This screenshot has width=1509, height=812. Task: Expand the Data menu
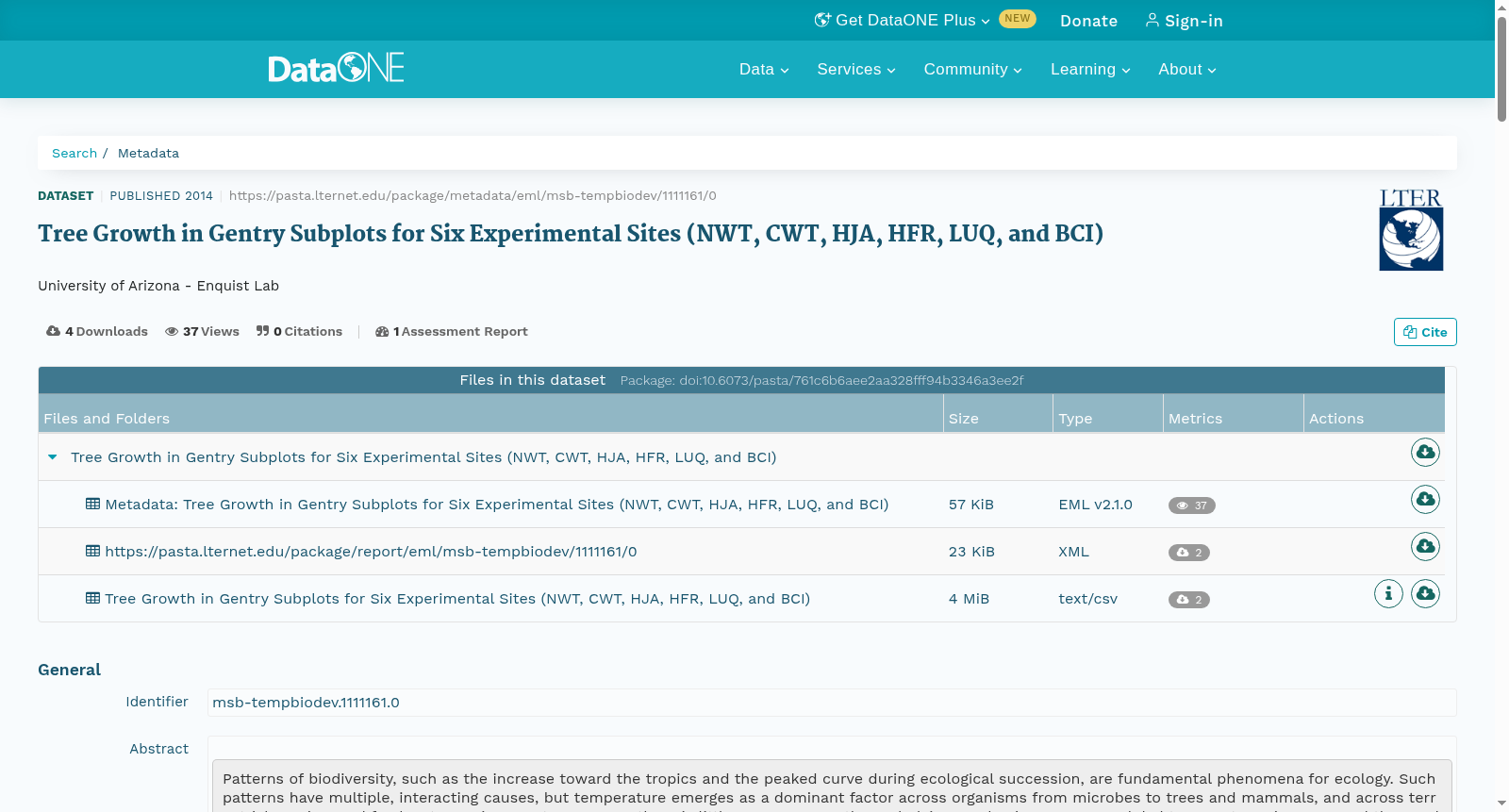tap(764, 70)
